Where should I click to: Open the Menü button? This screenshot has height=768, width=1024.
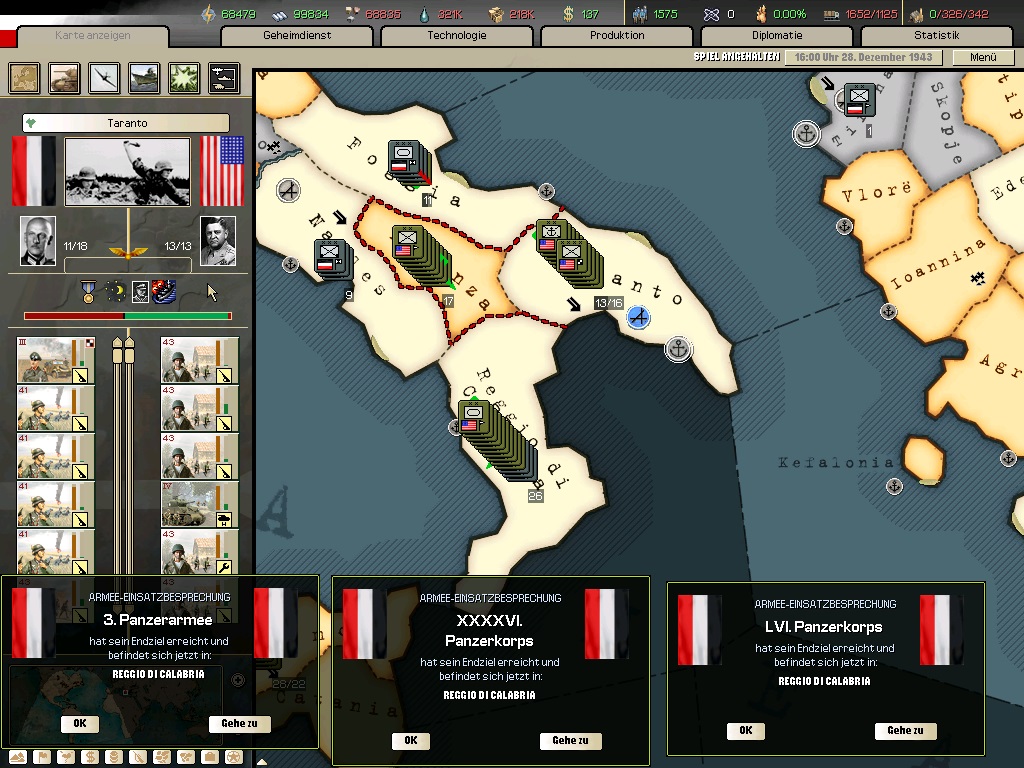(983, 57)
